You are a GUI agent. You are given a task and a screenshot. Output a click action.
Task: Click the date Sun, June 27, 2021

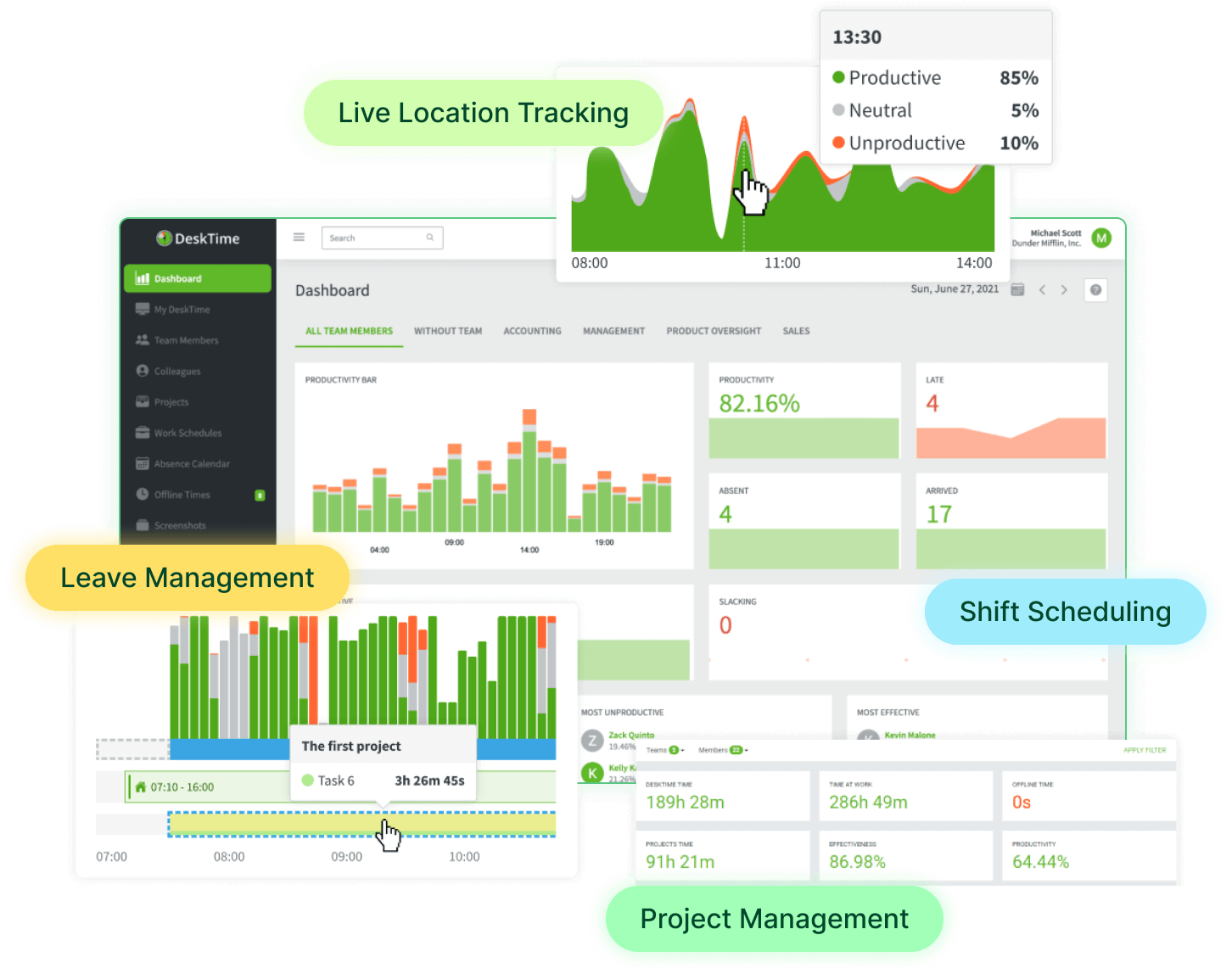tap(955, 289)
